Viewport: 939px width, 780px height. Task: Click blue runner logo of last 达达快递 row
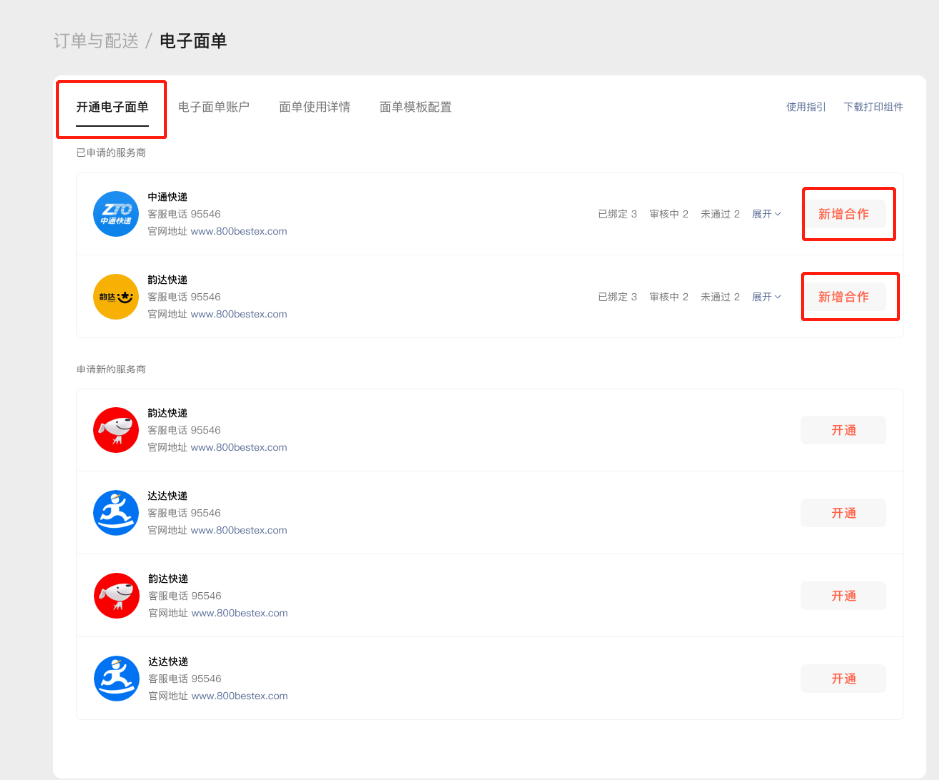point(117,678)
